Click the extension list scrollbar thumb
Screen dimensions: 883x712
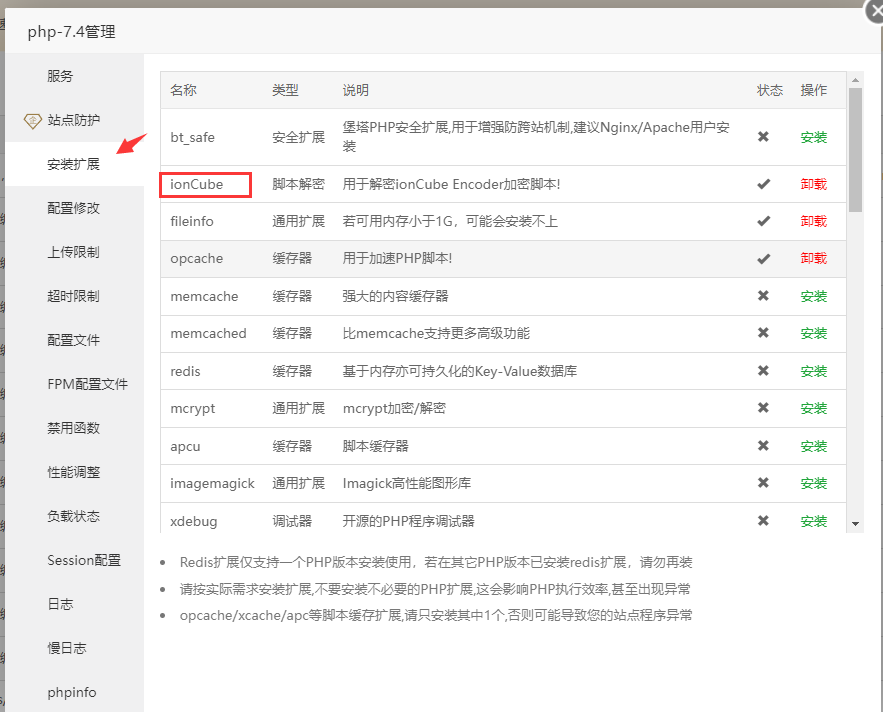(855, 150)
